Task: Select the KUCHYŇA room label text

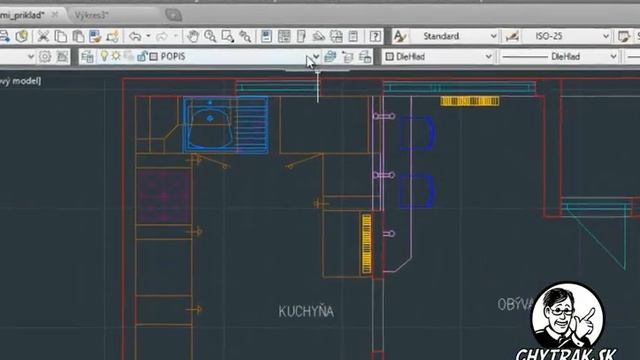Action: click(x=306, y=311)
